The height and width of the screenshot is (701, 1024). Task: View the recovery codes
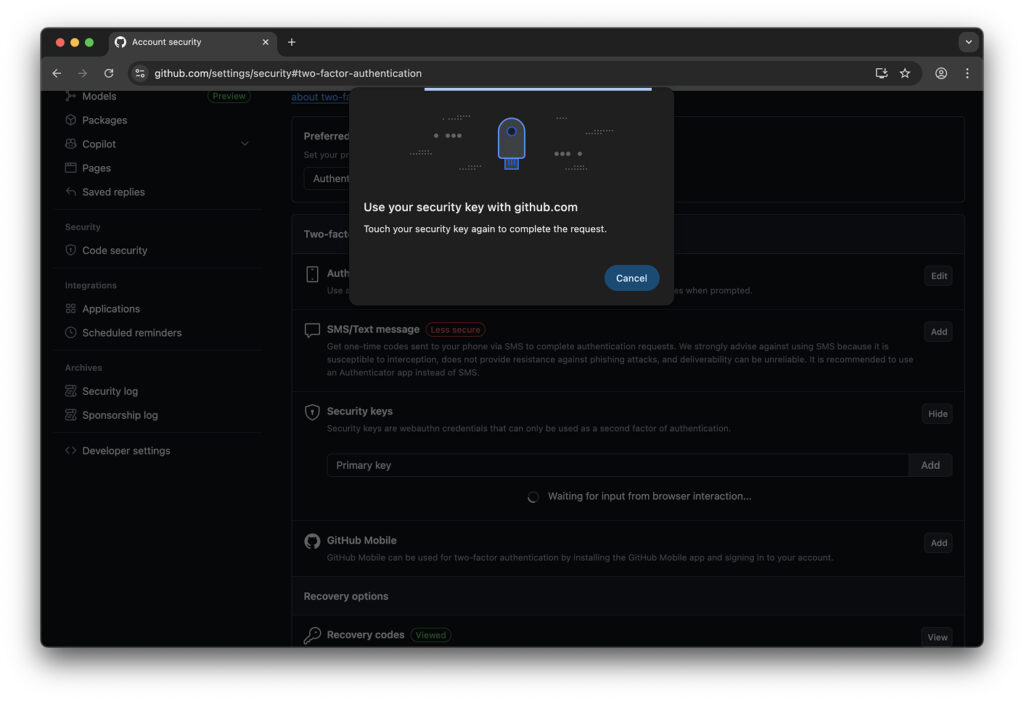937,637
